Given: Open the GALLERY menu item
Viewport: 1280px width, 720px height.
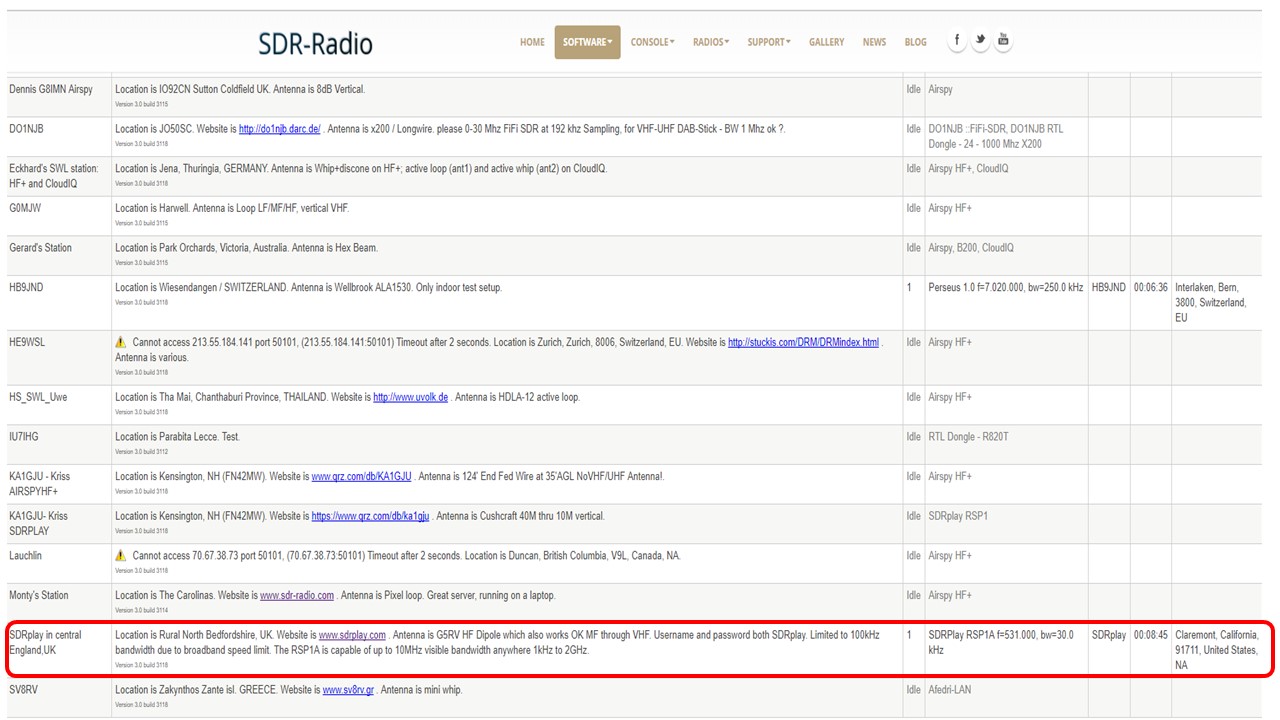Looking at the screenshot, I should click(826, 42).
